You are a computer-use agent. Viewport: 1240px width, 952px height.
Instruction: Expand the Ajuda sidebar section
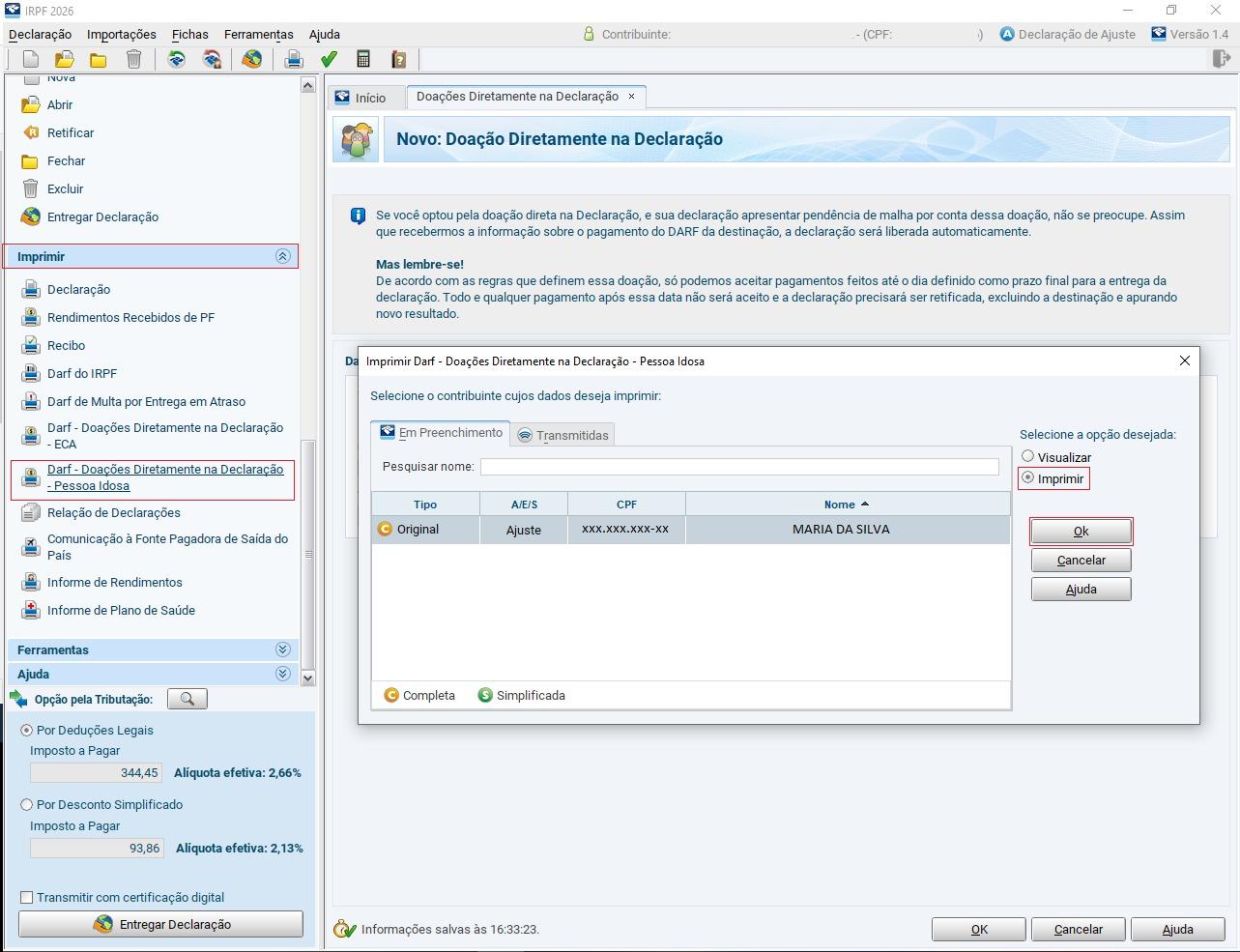point(282,674)
